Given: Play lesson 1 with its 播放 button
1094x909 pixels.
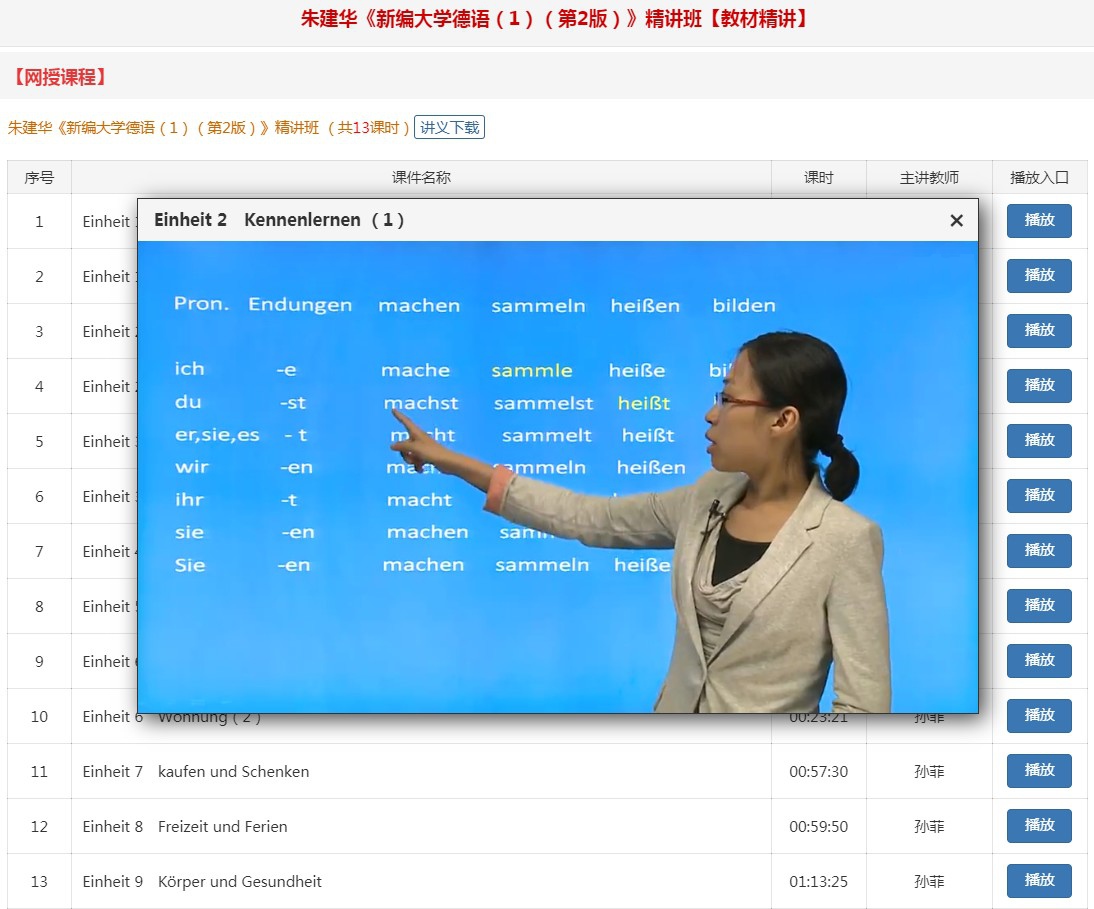Looking at the screenshot, I should click(x=1039, y=220).
